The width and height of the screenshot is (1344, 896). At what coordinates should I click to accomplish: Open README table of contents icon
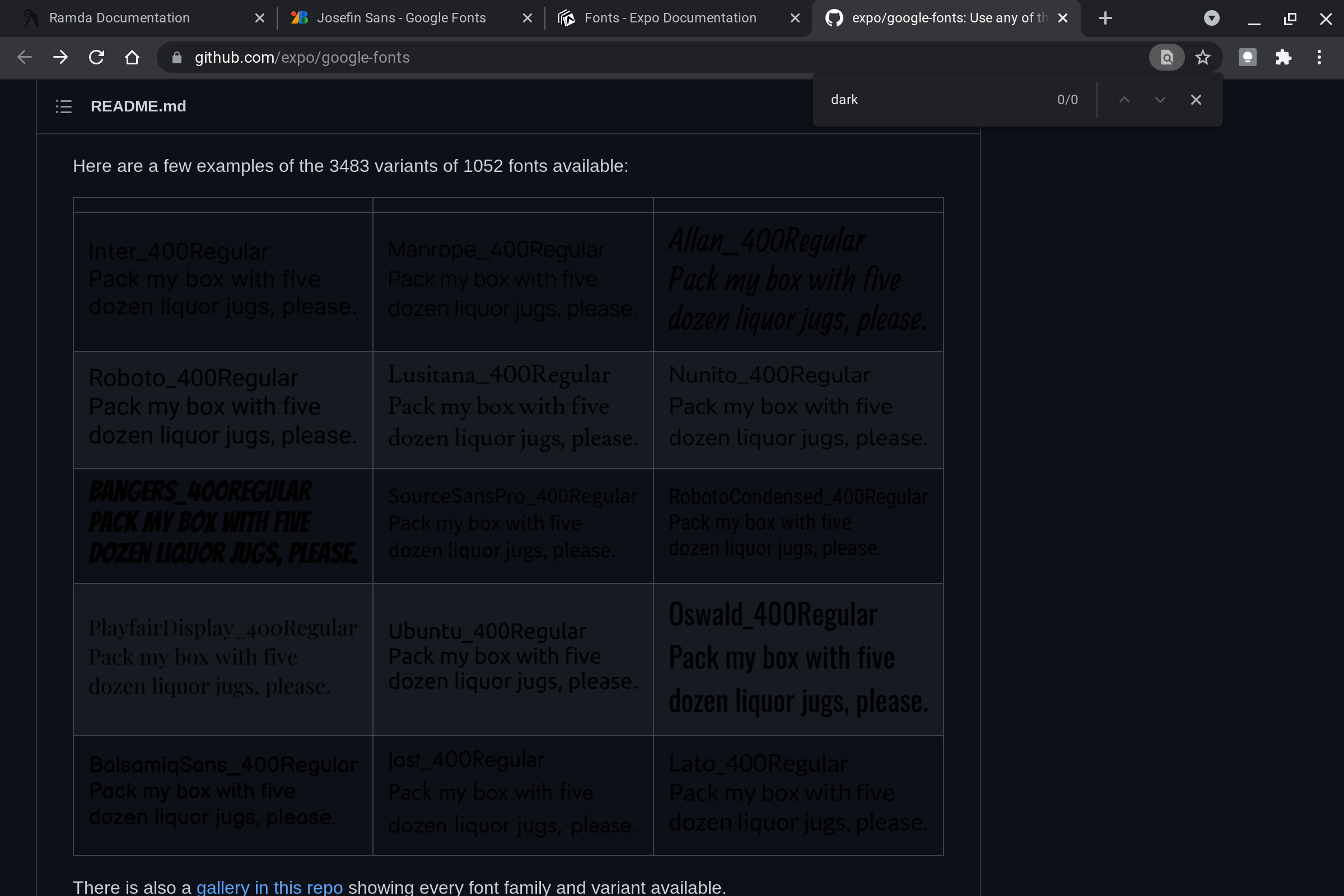pyautogui.click(x=63, y=106)
